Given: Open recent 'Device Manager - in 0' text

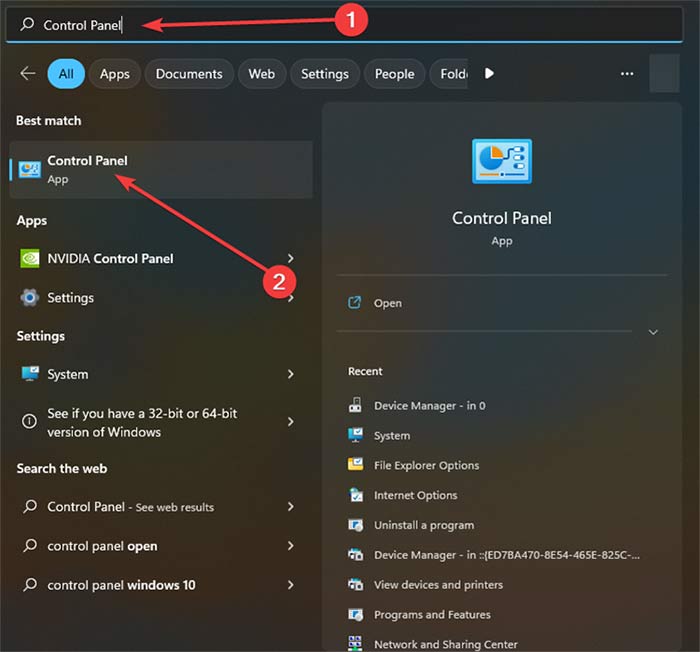Looking at the screenshot, I should tap(429, 406).
